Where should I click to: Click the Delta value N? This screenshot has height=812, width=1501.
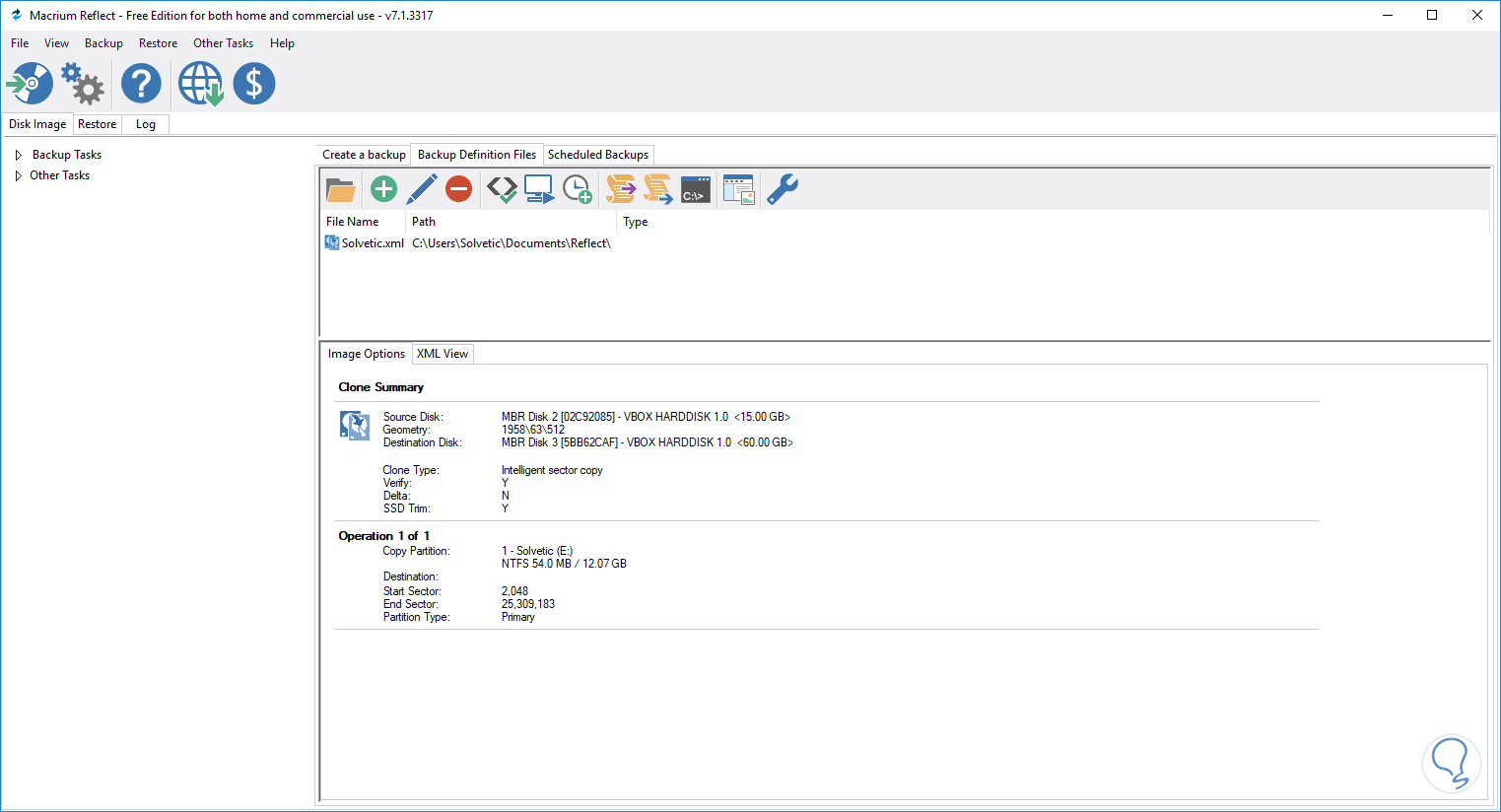tap(506, 496)
